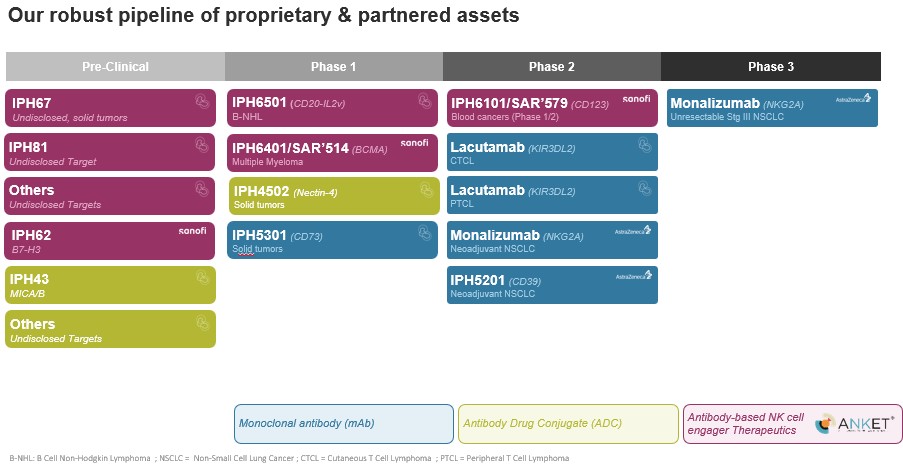Click the Sanofi logo on IPH6101/SAR'579 card
903x469 pixels.
(x=636, y=100)
